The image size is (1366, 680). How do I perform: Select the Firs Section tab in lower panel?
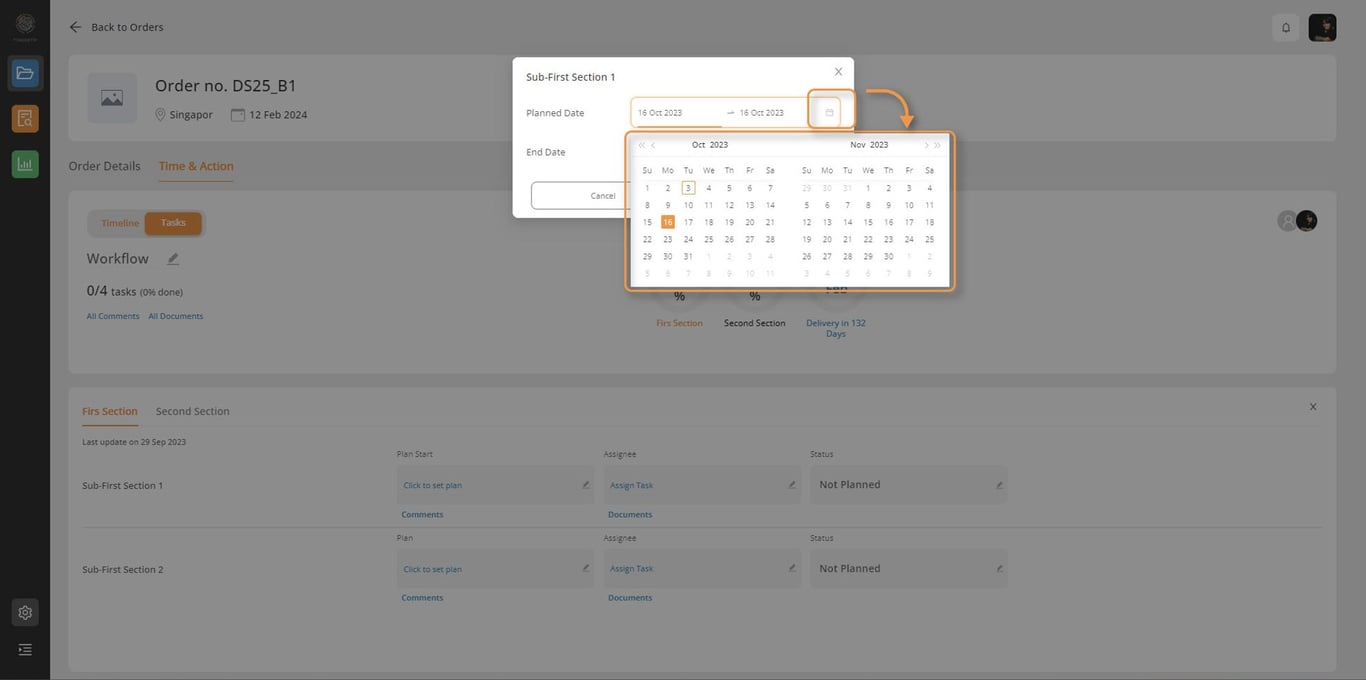[x=110, y=411]
